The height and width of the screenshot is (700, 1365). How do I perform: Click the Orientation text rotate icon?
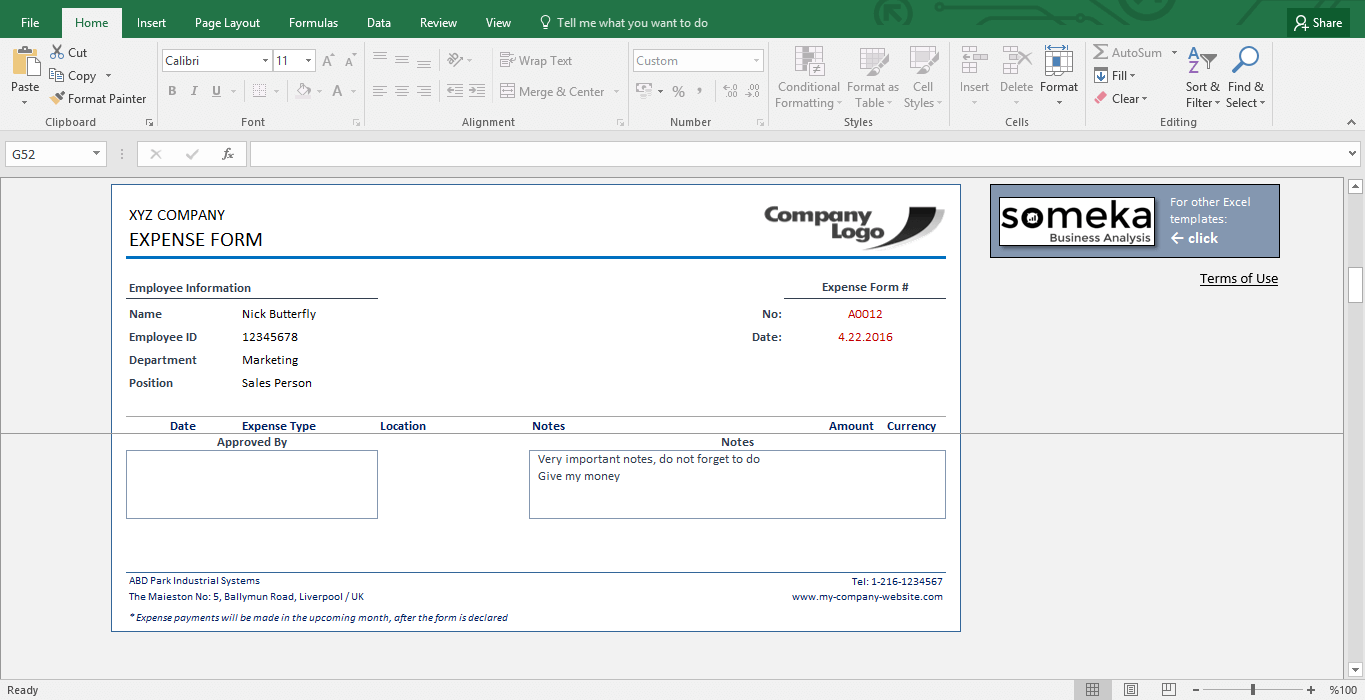(x=455, y=60)
